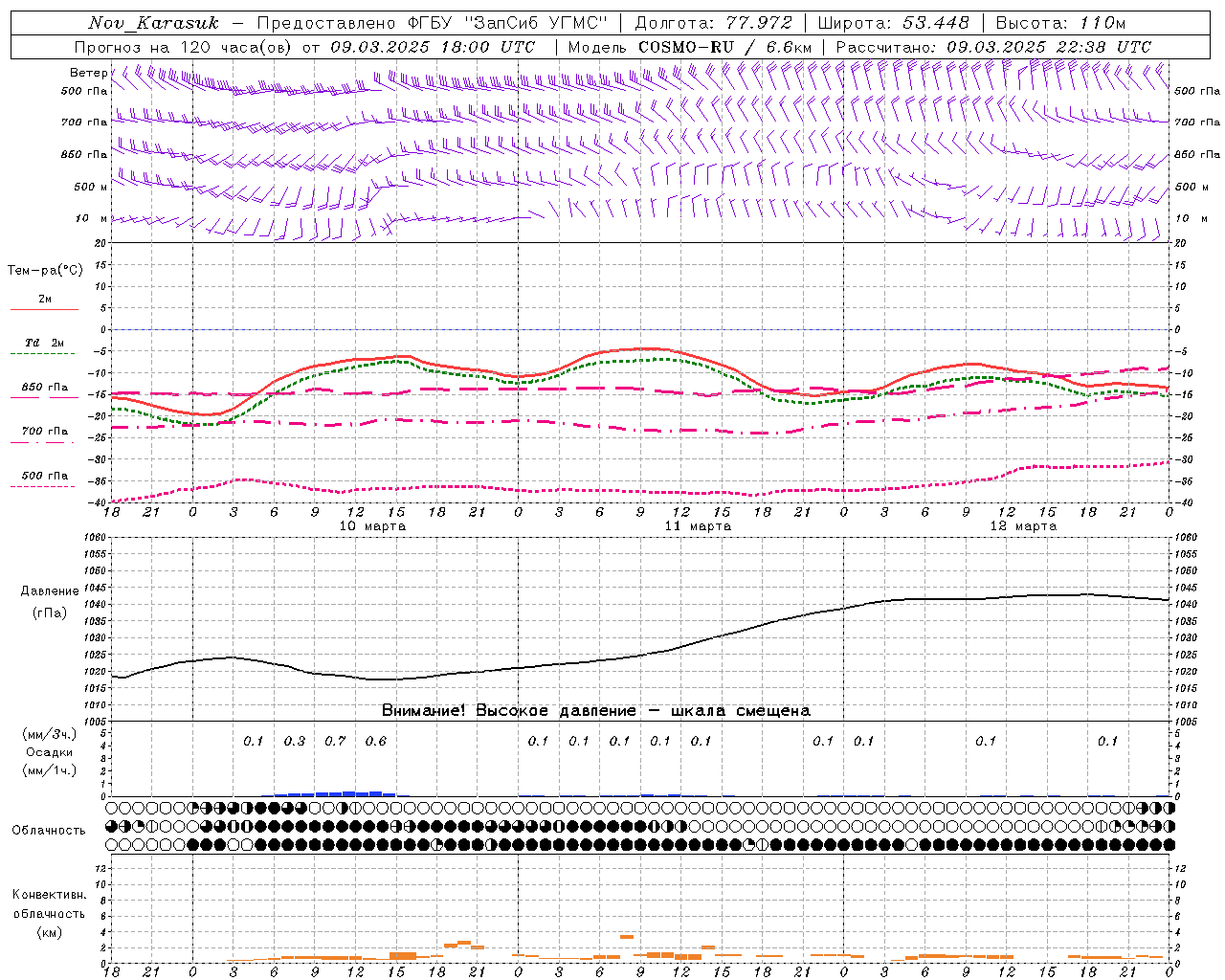Click the 500 м wind level label on left
Screen dimensions: 1225x980
point(91,187)
